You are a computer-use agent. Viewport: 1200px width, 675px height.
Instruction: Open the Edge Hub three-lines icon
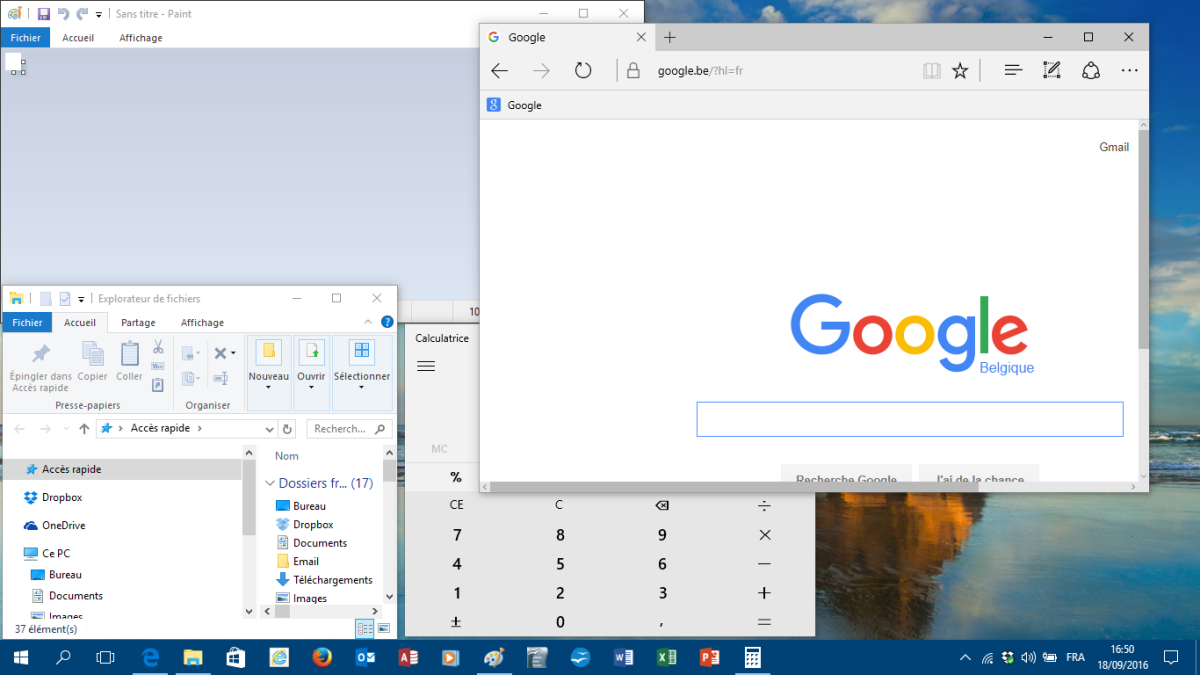click(1013, 71)
